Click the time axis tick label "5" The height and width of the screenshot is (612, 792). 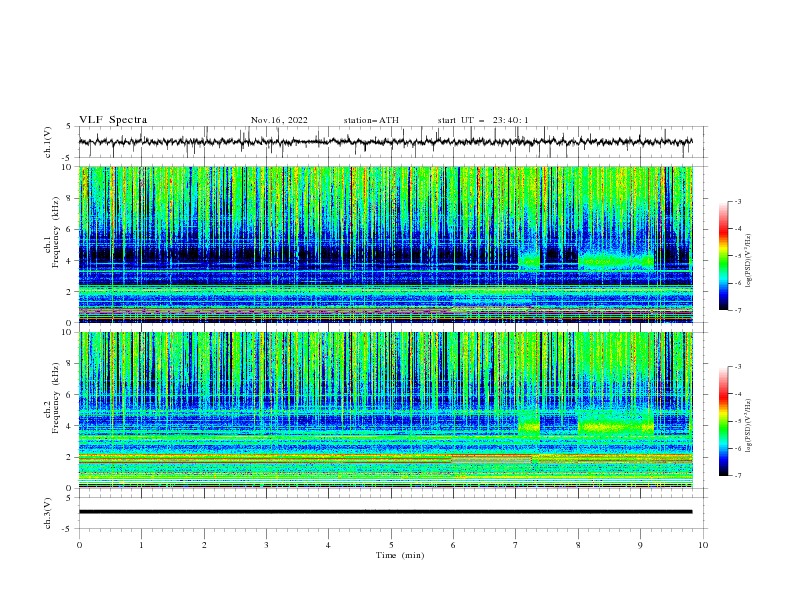391,545
